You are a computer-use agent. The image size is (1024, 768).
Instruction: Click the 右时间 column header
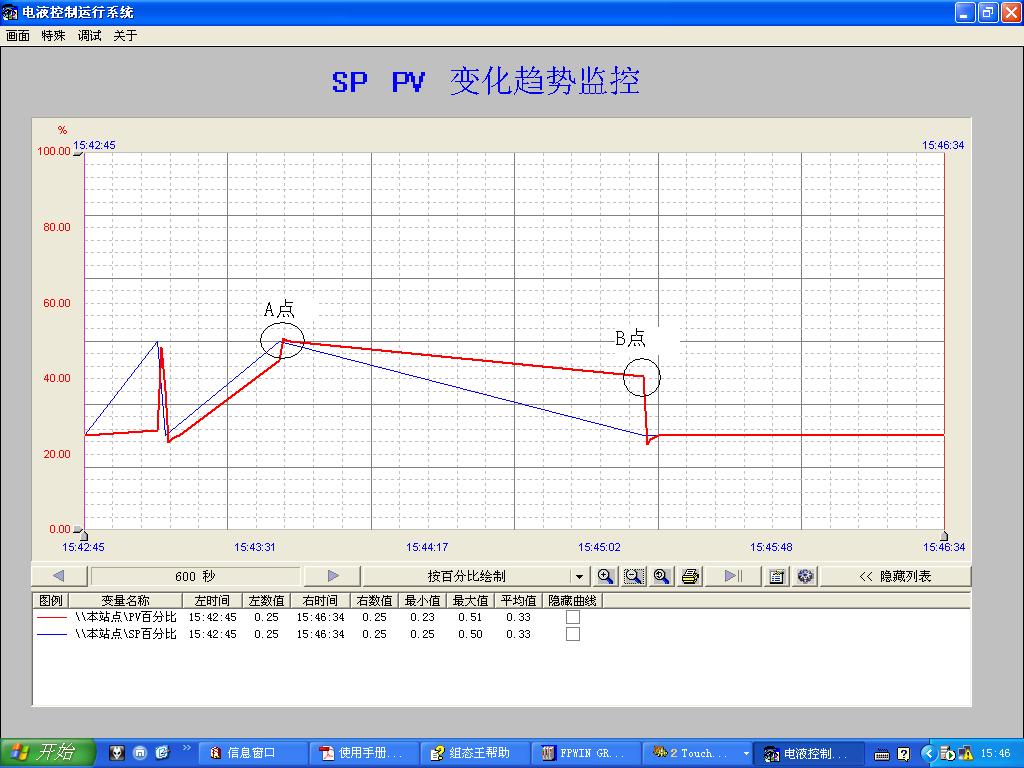point(320,600)
